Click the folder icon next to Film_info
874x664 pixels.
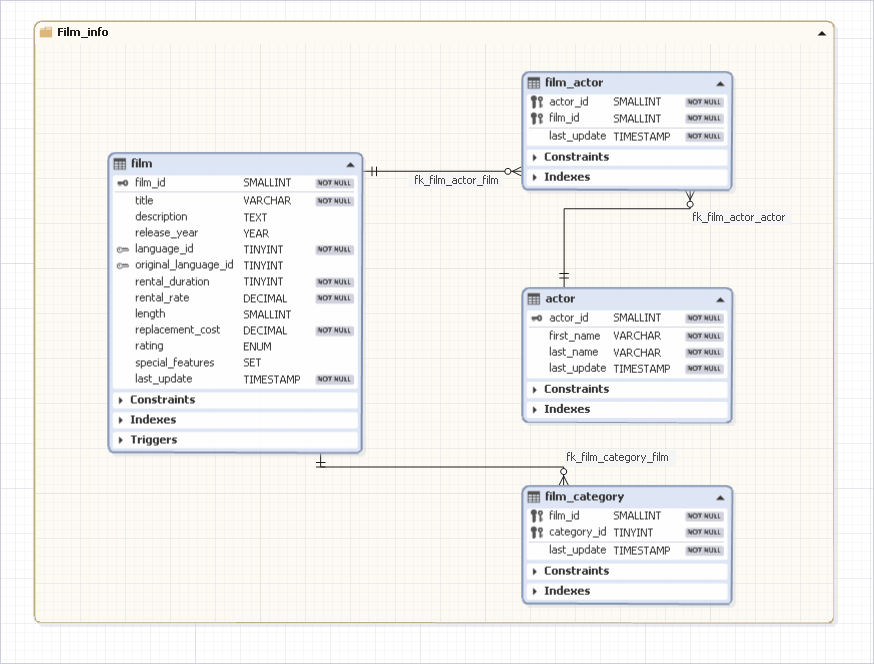pyautogui.click(x=45, y=31)
